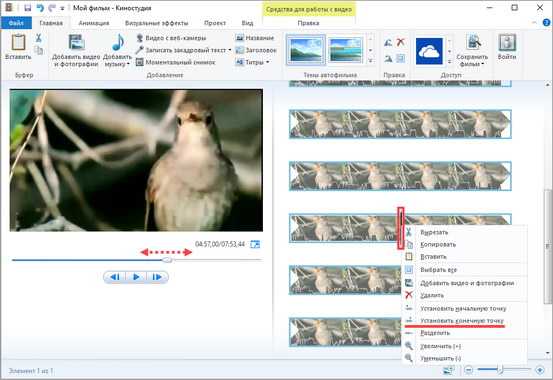Click the Вставить clipboard icon
This screenshot has height=380, width=553.
click(18, 42)
